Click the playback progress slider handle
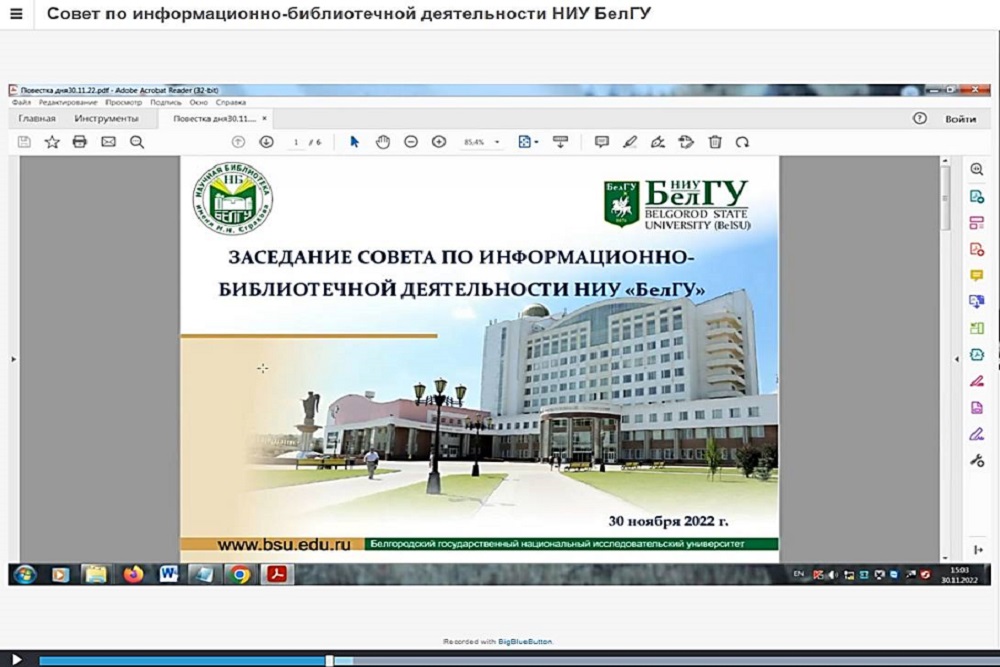 [x=330, y=660]
